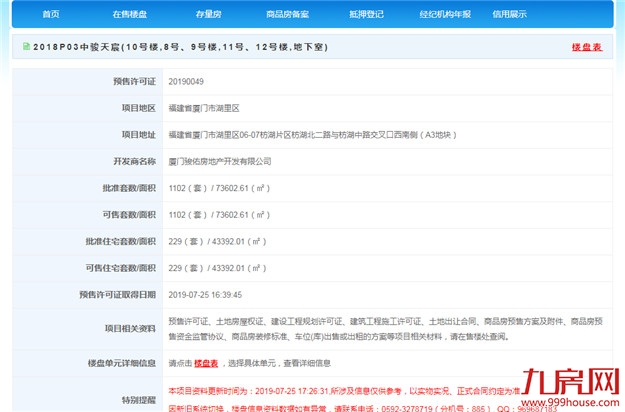Select the 经纪机构年报 menu item
This screenshot has height=412, width=625.
(445, 14)
